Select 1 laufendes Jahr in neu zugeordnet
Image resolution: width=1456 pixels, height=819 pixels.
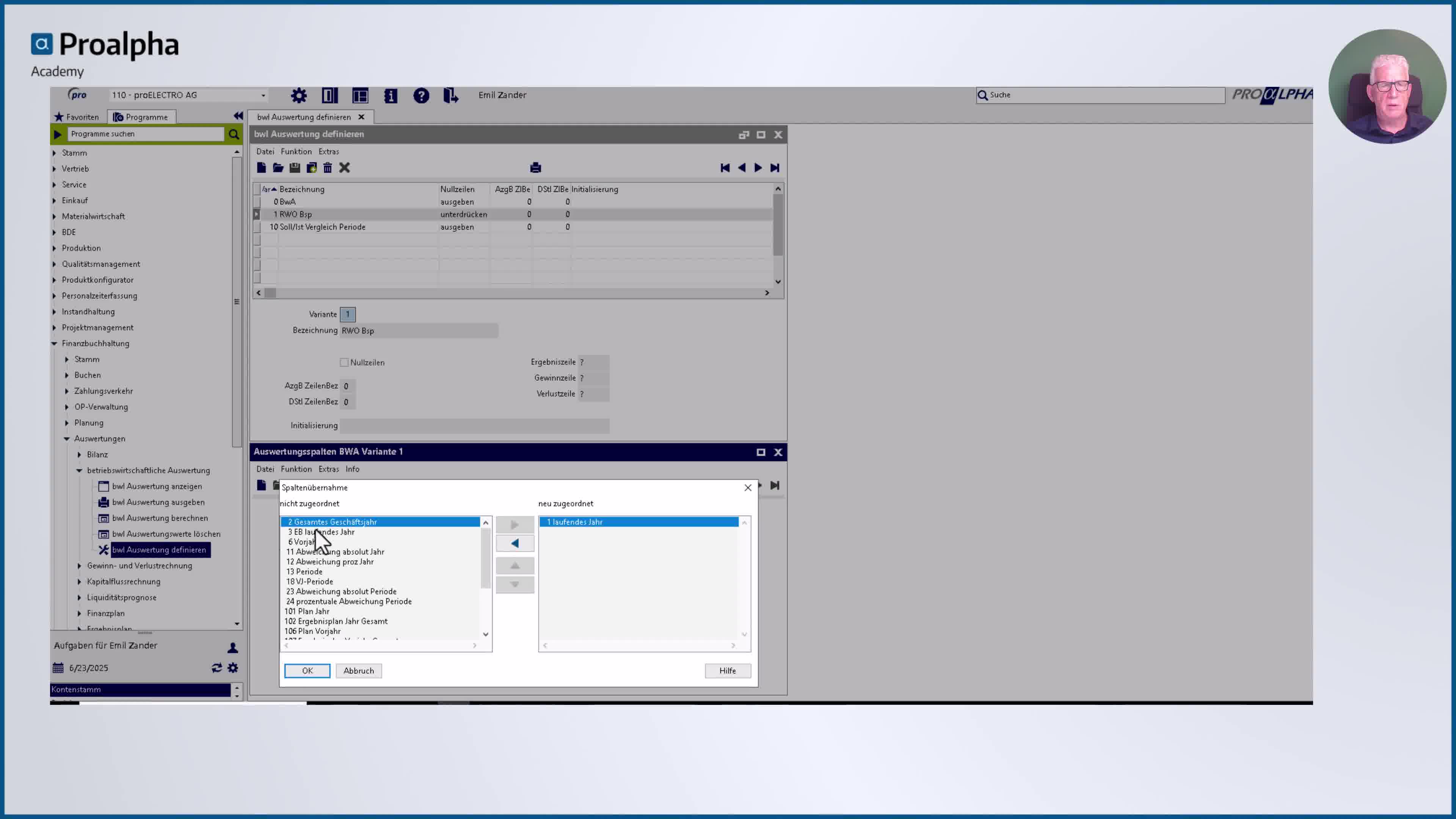point(639,522)
